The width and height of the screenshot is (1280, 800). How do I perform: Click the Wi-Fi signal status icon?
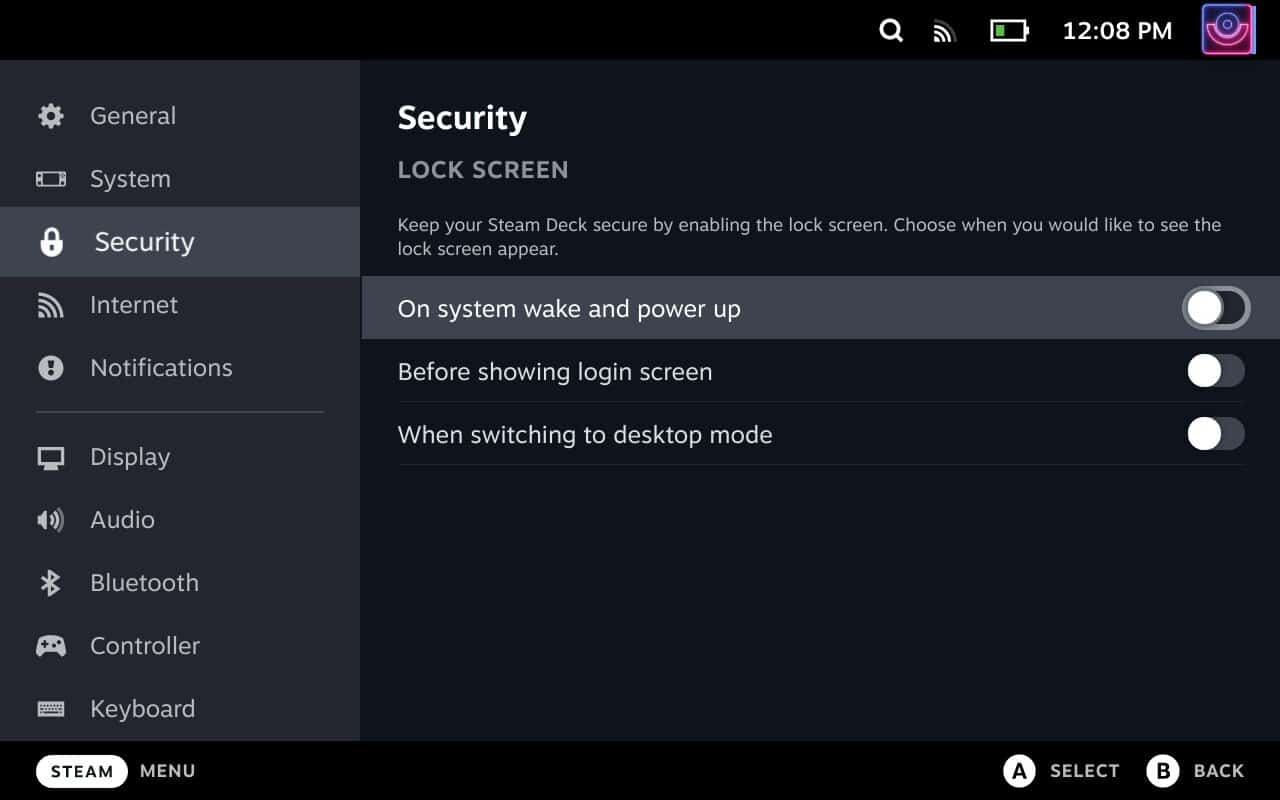944,32
